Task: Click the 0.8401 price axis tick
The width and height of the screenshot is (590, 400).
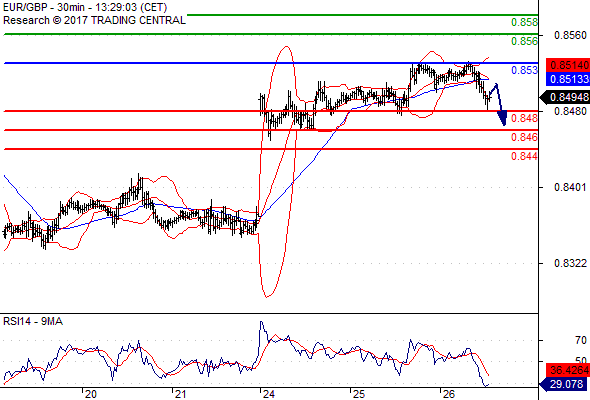Action: click(570, 187)
